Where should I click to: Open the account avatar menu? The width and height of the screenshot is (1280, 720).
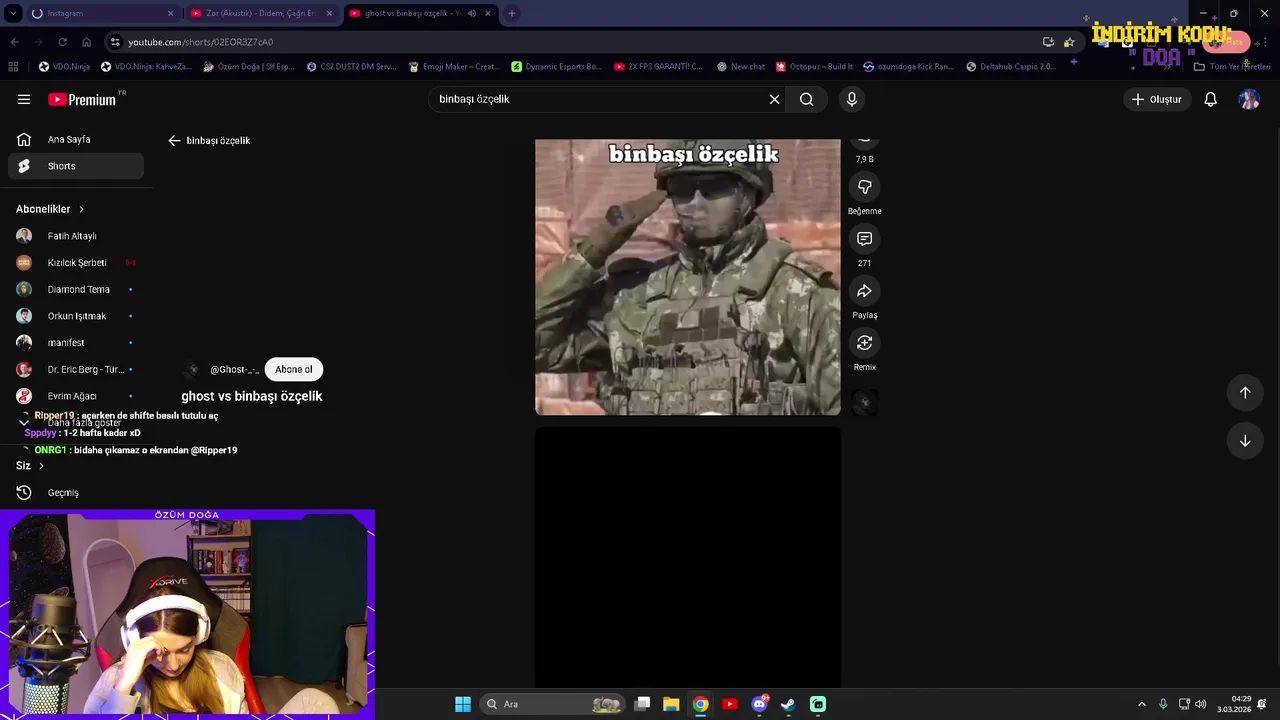[1249, 99]
